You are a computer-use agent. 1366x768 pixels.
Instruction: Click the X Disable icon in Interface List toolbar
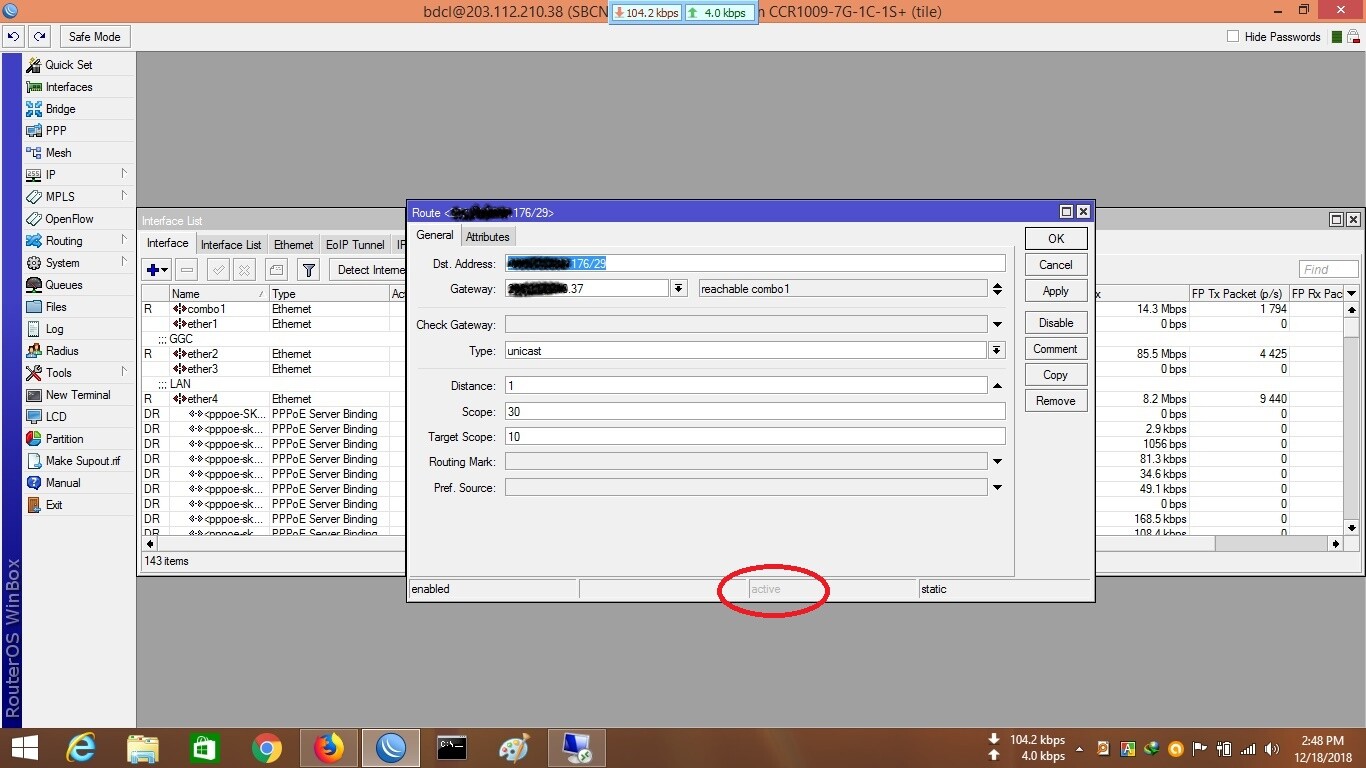pyautogui.click(x=244, y=270)
